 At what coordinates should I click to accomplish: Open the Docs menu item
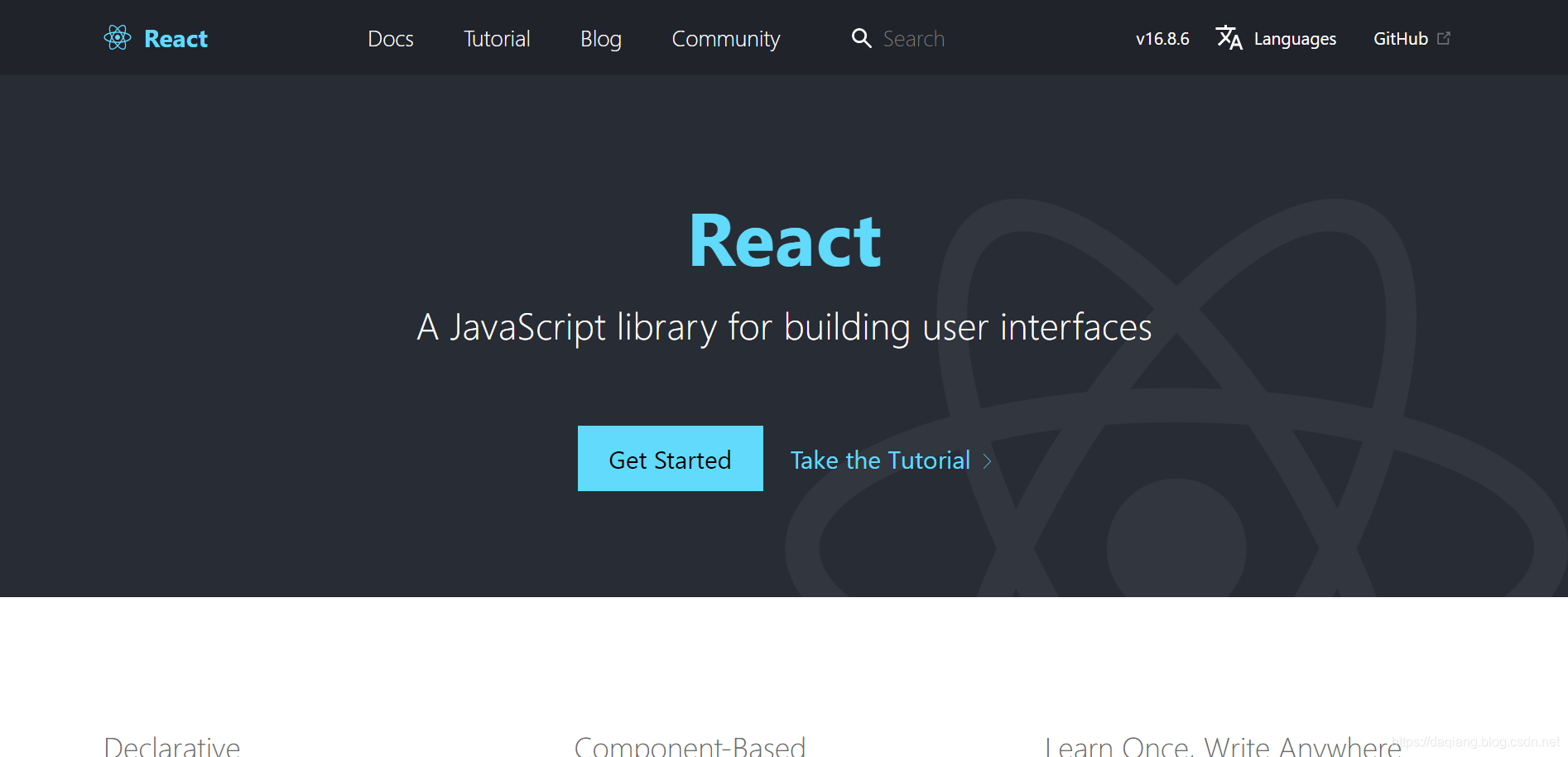(391, 39)
